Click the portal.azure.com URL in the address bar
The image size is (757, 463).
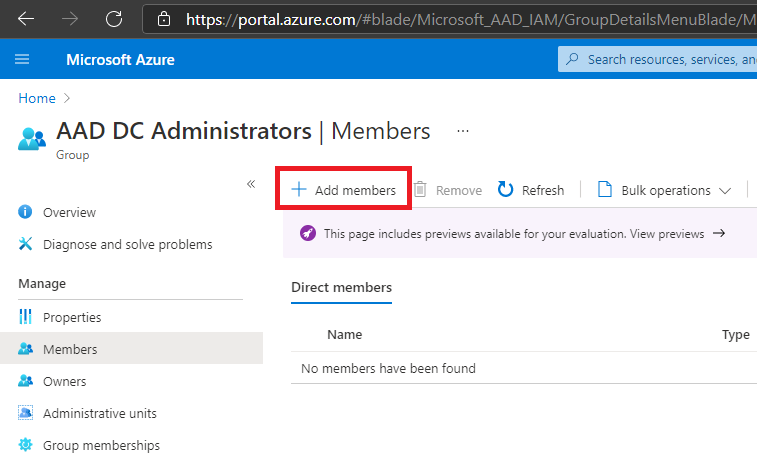pos(471,19)
